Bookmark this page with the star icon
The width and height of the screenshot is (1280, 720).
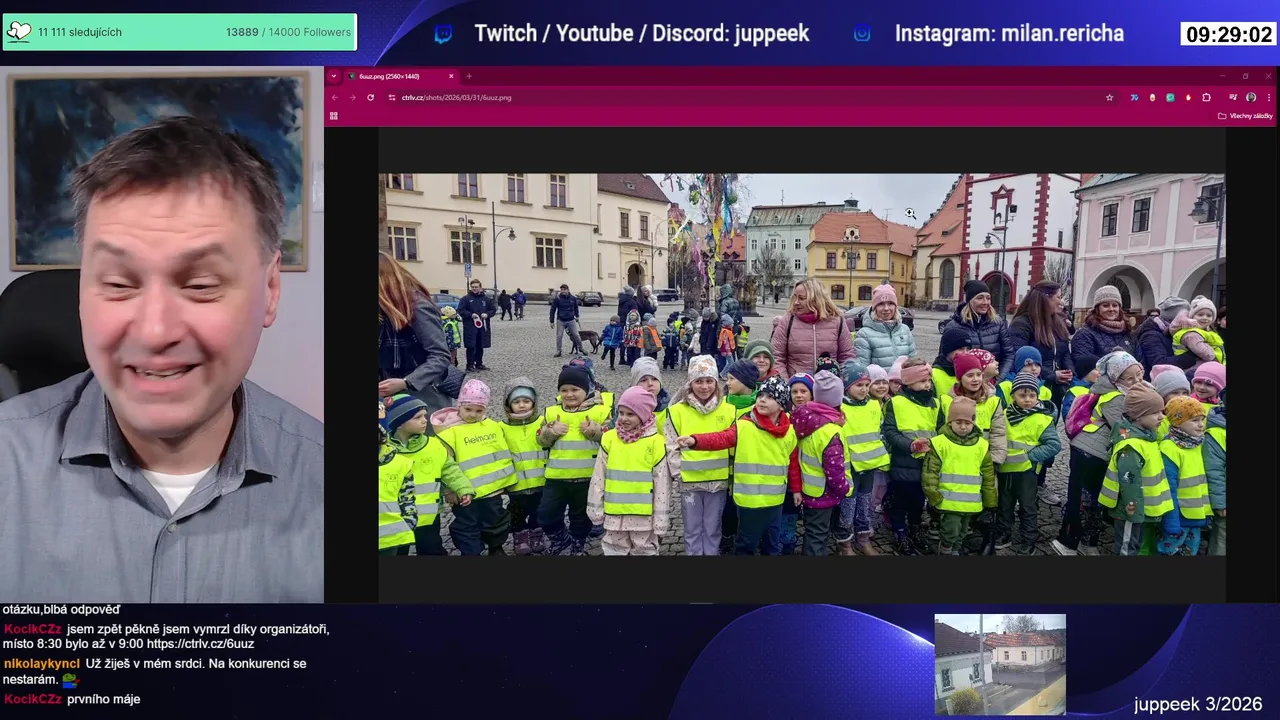pyautogui.click(x=1109, y=97)
